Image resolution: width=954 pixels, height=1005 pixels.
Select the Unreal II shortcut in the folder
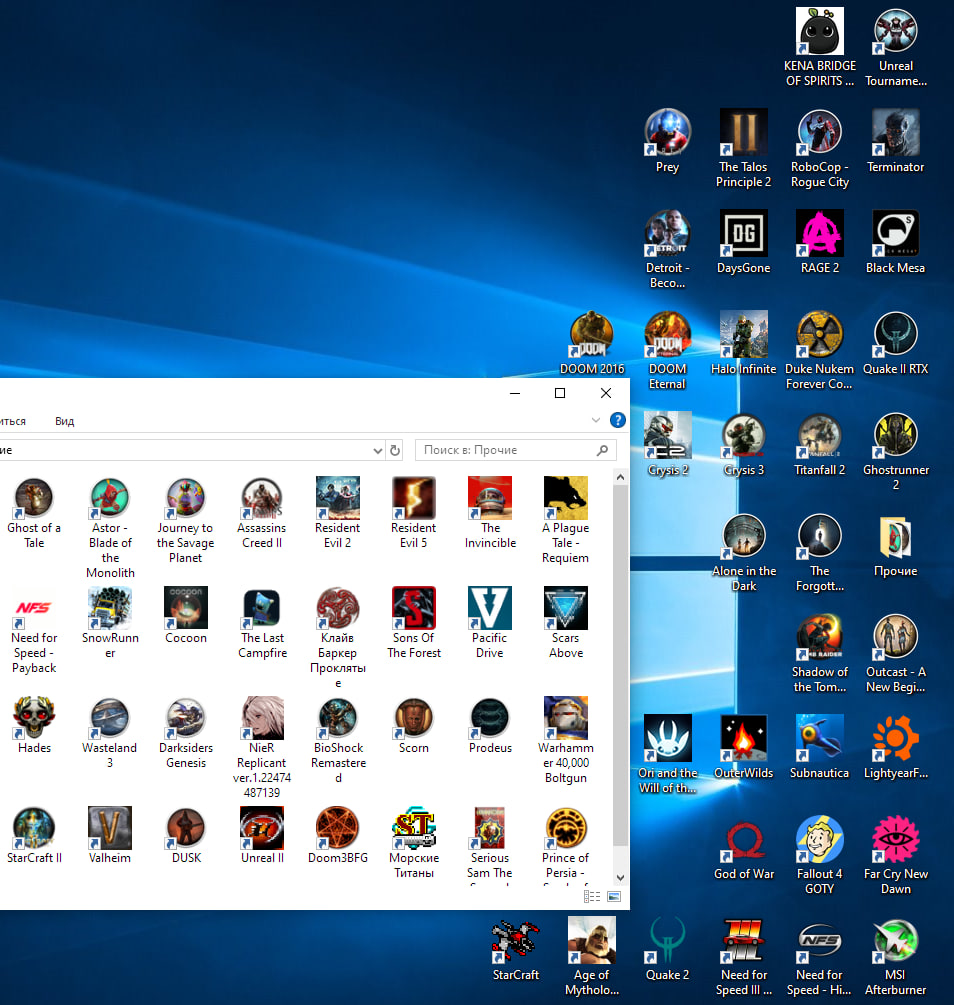[x=262, y=828]
